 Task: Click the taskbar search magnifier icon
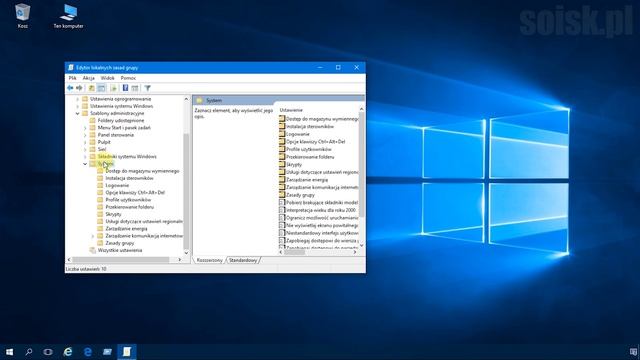click(29, 352)
